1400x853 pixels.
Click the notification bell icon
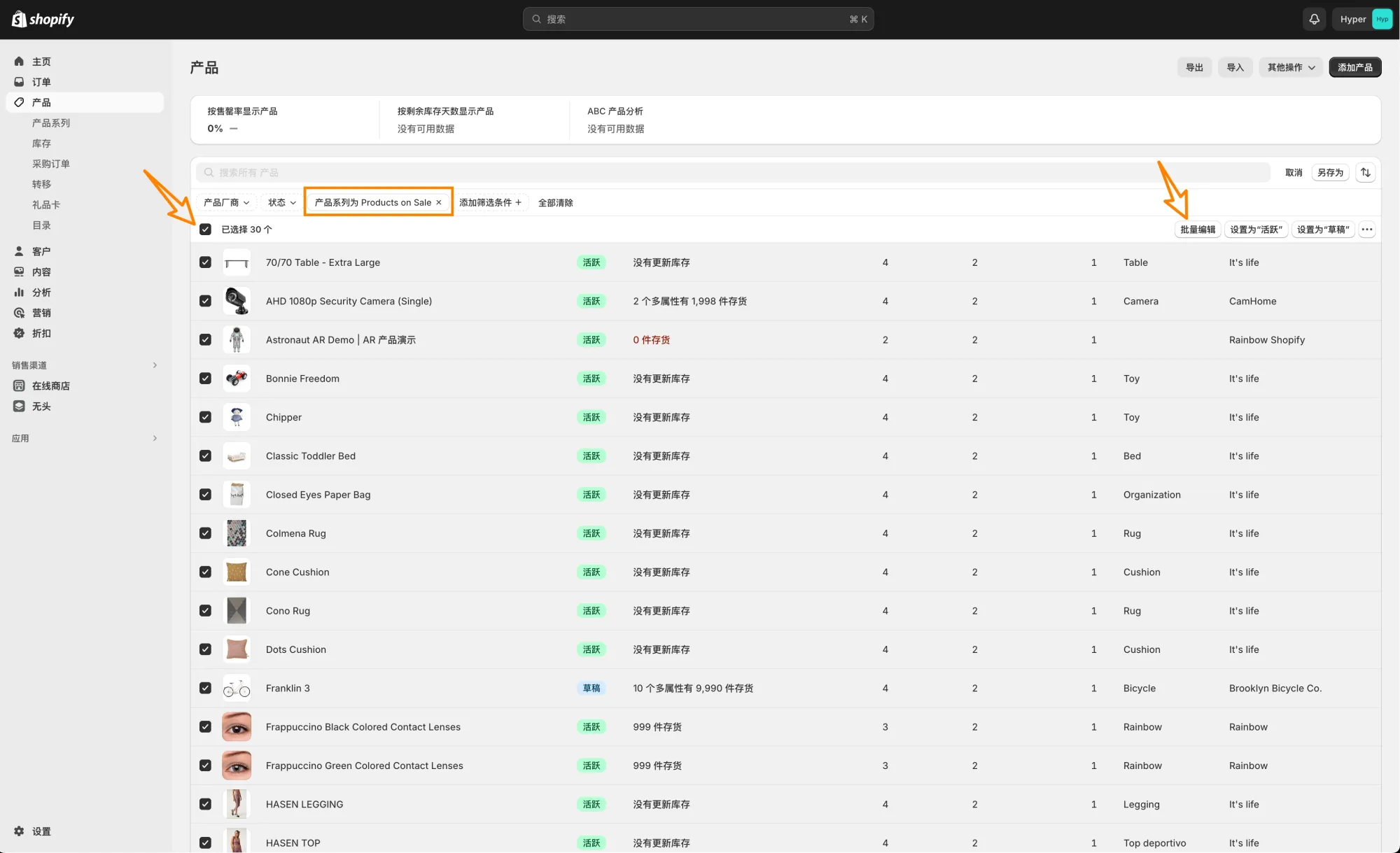pyautogui.click(x=1314, y=20)
